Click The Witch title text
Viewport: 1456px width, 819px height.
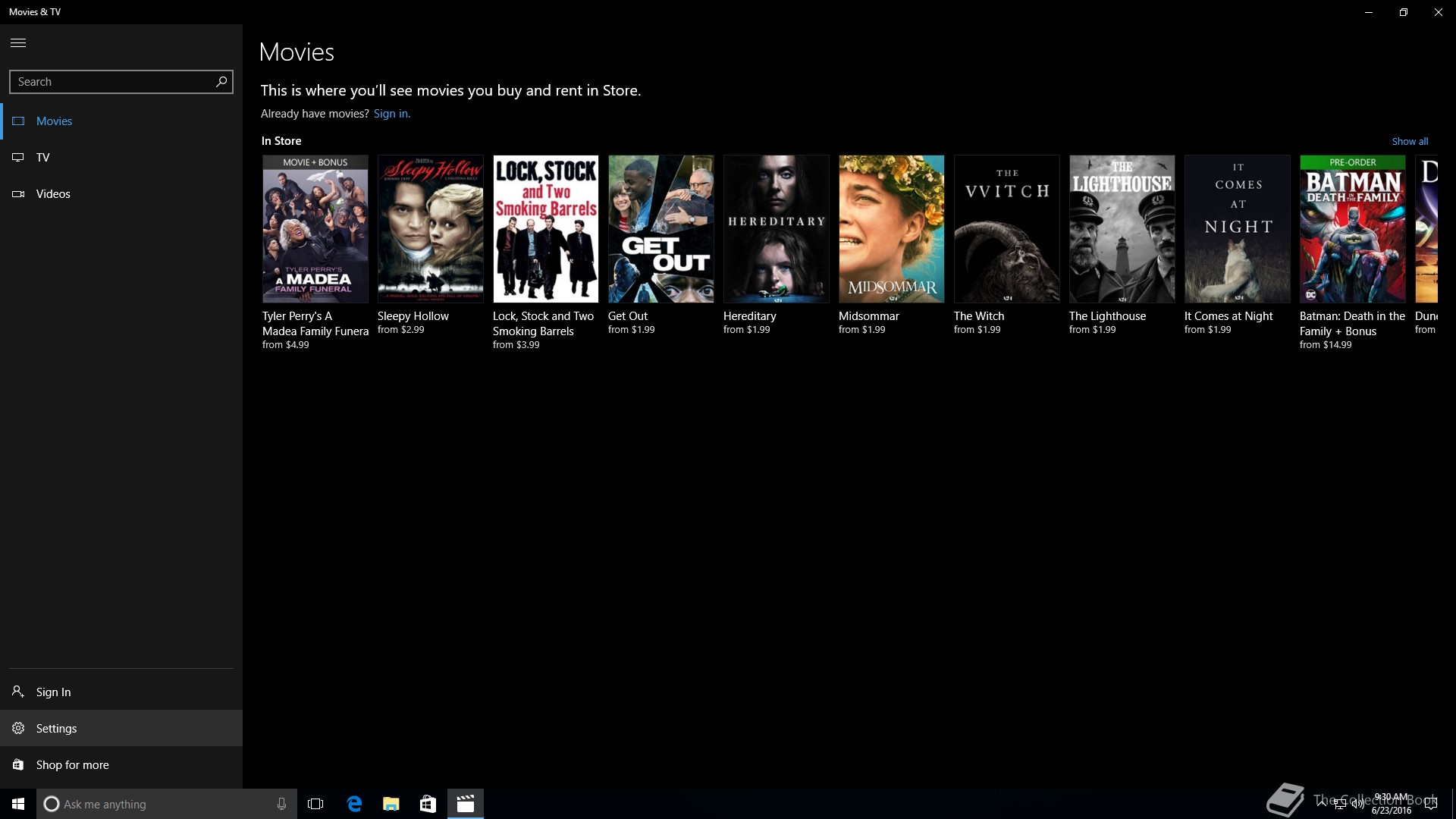[979, 315]
